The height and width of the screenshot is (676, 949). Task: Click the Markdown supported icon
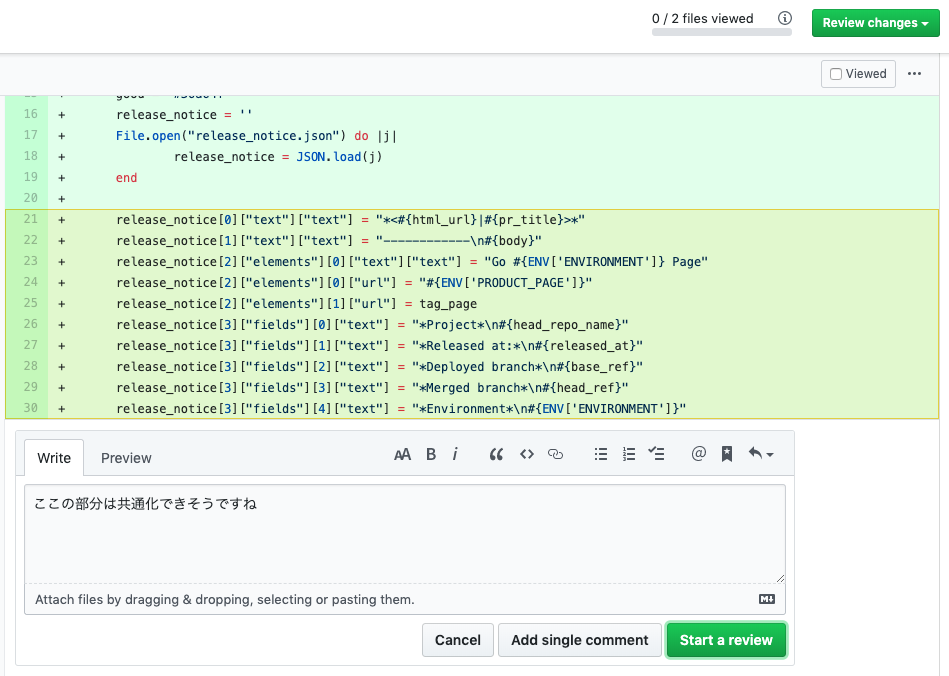tap(767, 599)
